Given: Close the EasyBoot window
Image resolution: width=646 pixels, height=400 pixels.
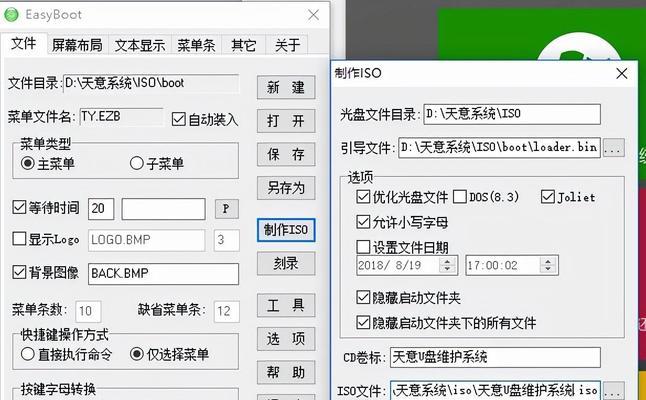Looking at the screenshot, I should [314, 15].
